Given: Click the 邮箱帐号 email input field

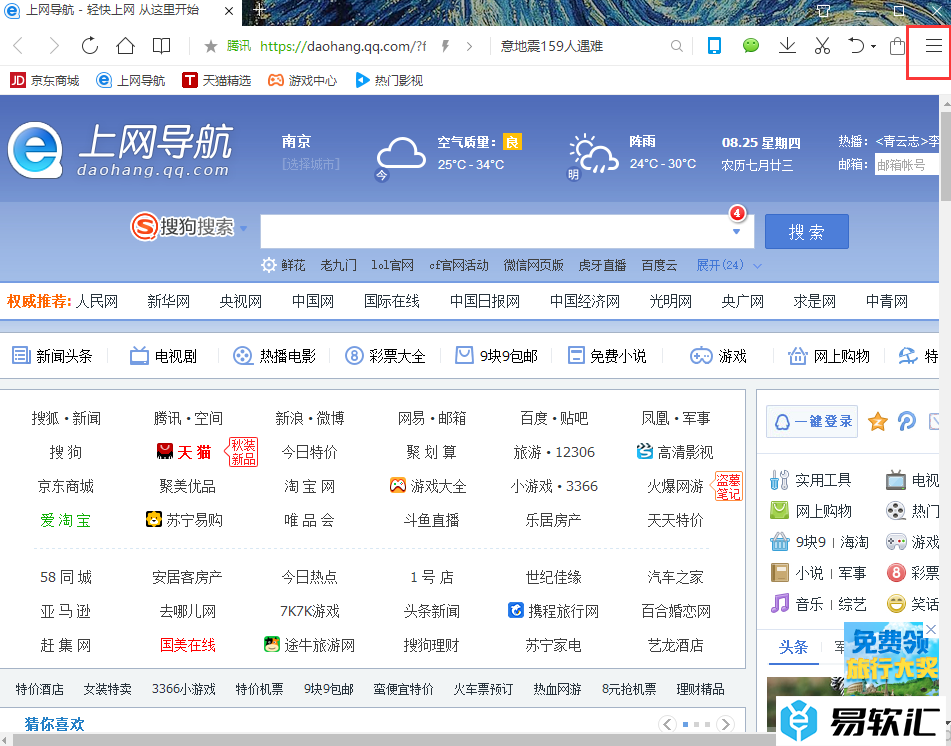Looking at the screenshot, I should tap(907, 164).
